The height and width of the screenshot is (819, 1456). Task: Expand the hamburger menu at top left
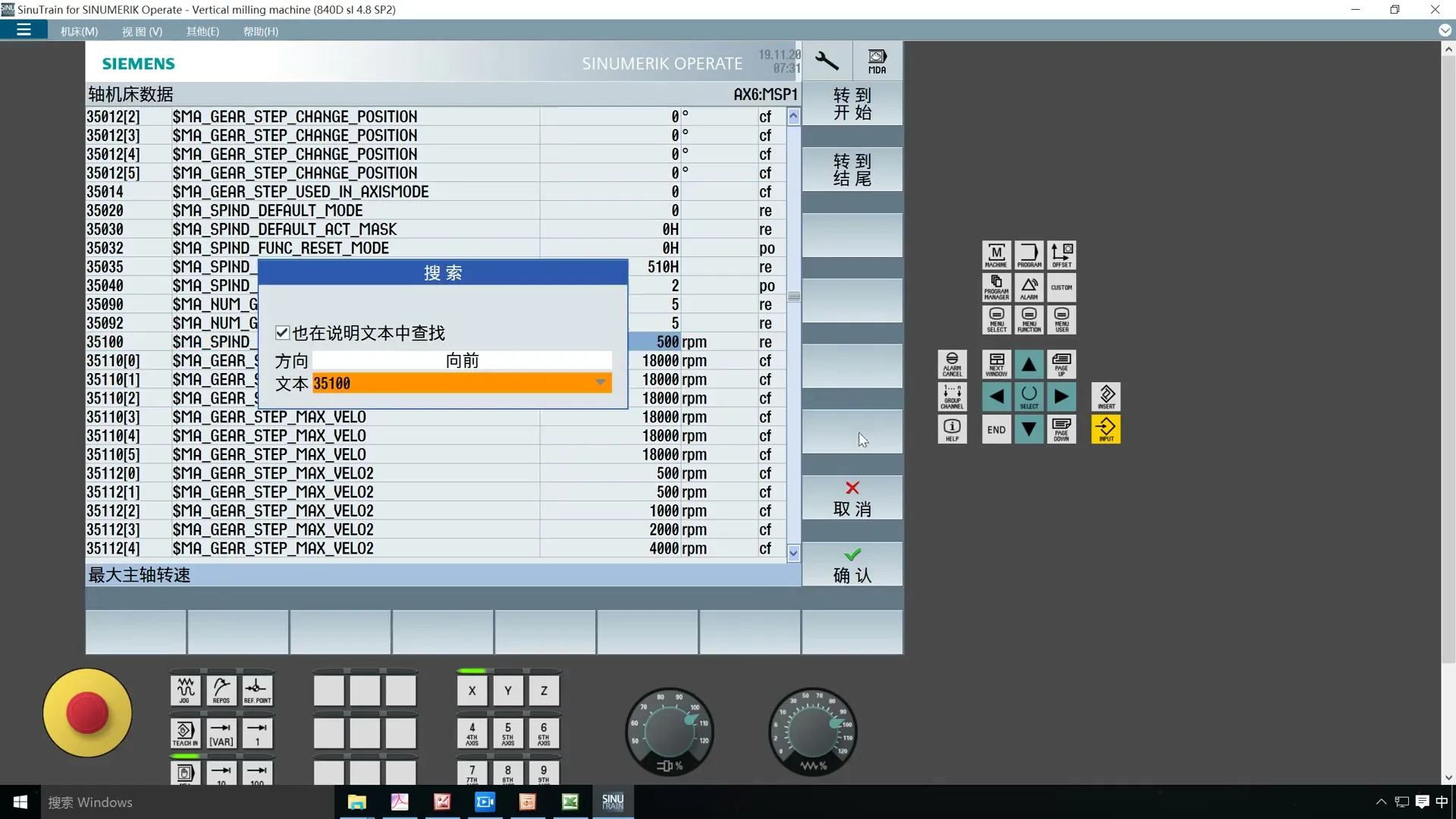click(24, 30)
